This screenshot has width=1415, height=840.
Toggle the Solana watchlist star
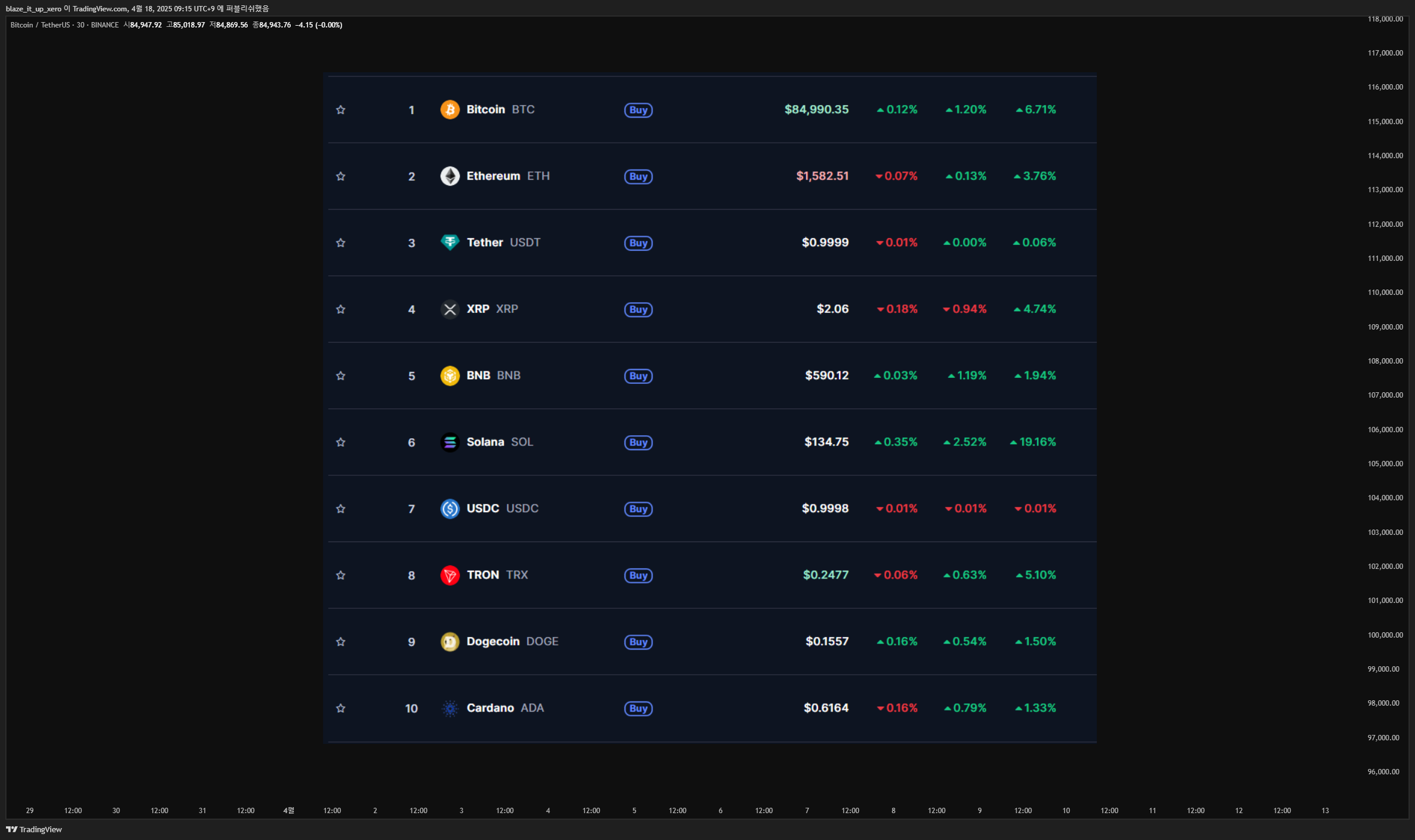pos(340,442)
